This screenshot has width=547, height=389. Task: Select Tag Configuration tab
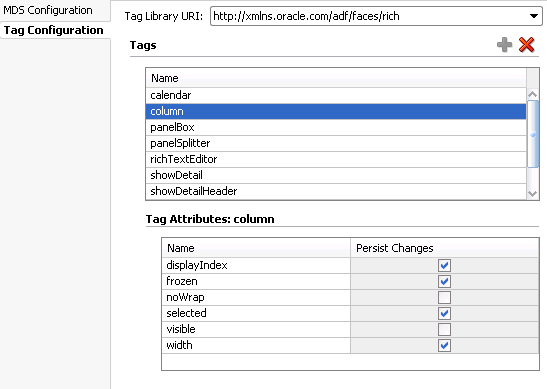[x=53, y=30]
